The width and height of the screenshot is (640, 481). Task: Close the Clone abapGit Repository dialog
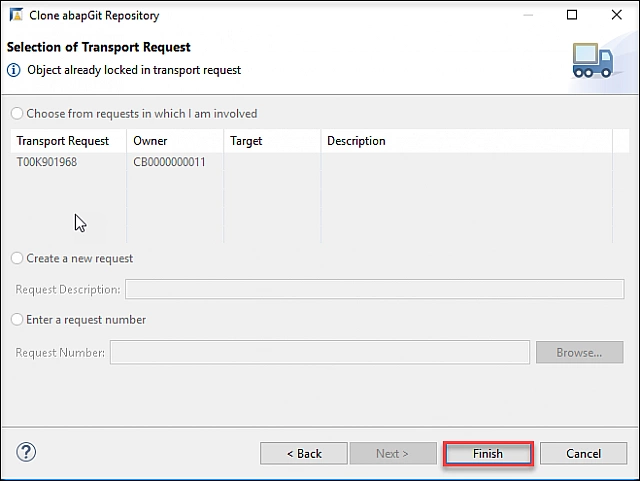pyautogui.click(x=616, y=15)
